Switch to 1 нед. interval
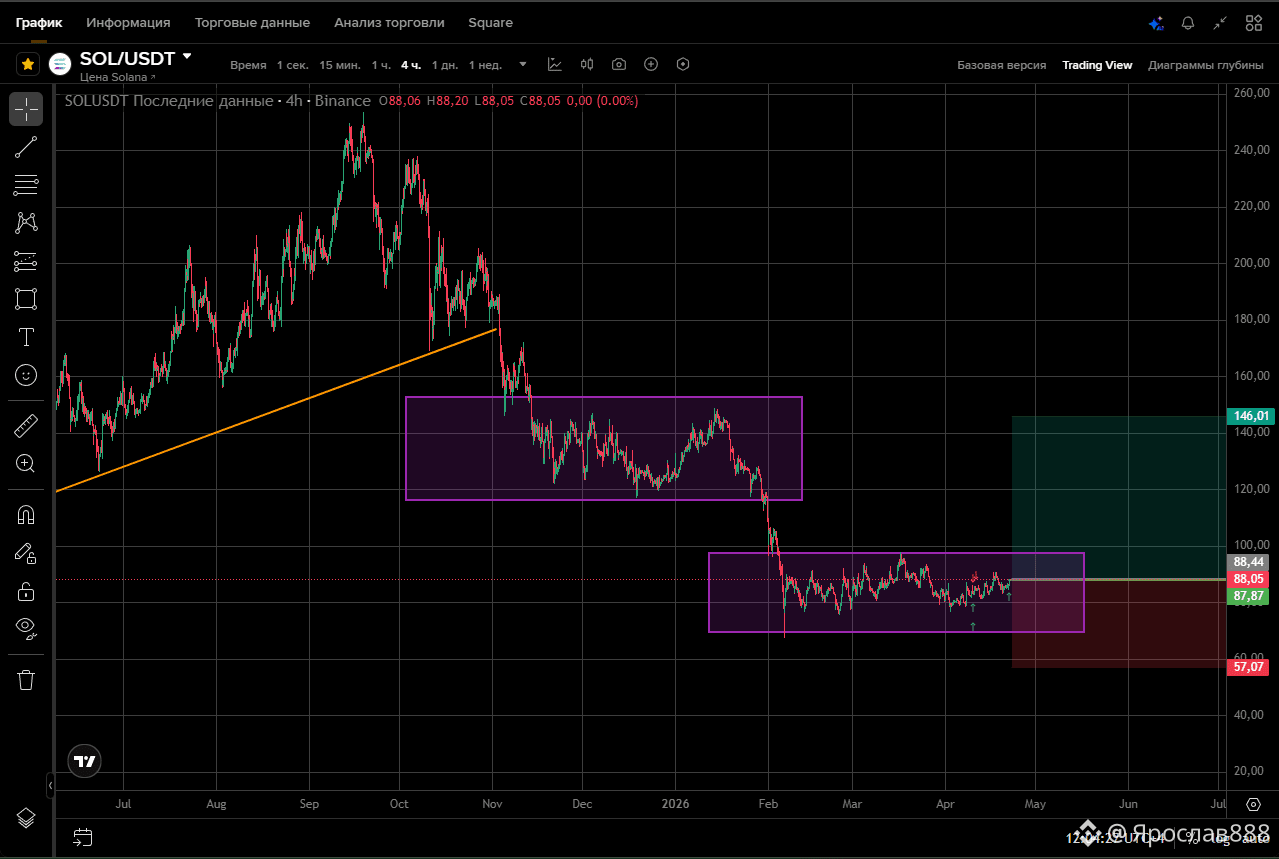1279x859 pixels. [x=485, y=65]
